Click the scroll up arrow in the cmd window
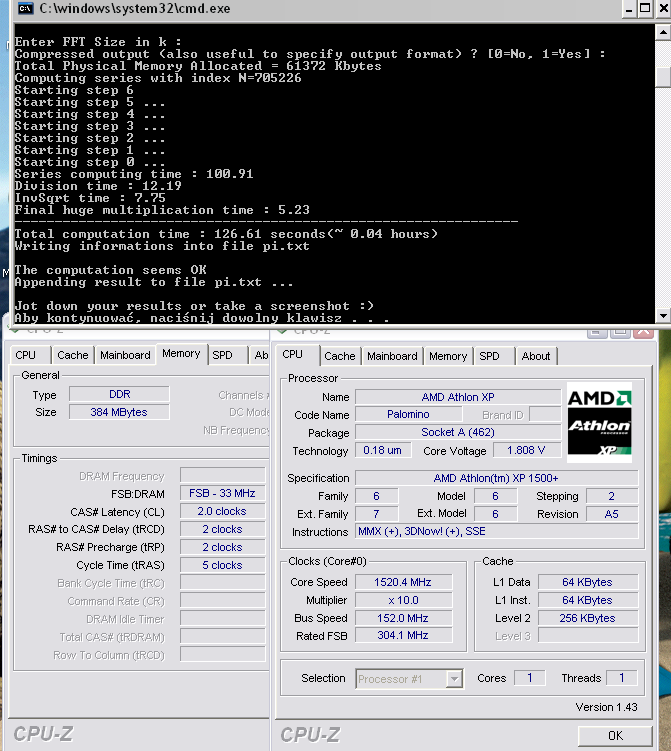 pos(663,33)
